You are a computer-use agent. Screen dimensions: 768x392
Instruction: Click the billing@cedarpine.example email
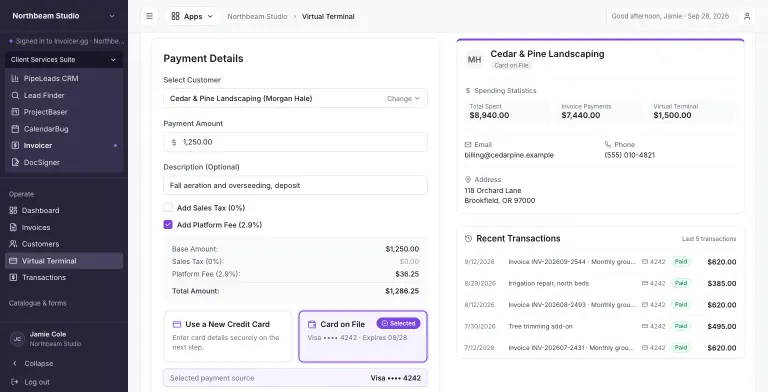tap(509, 155)
